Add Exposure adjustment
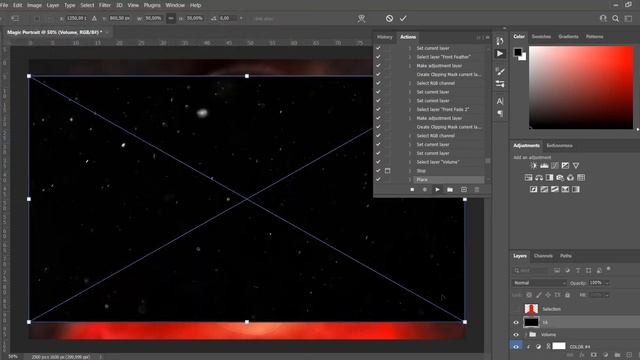Image resolution: width=640 pixels, height=360 pixels. [x=565, y=166]
